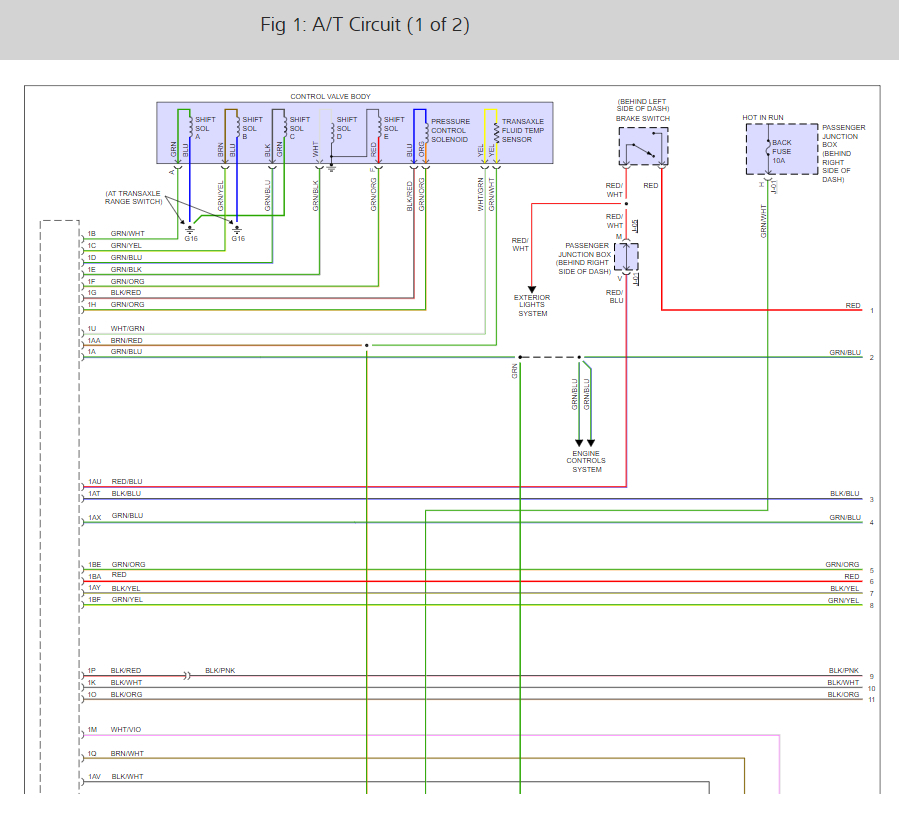Click the left G16 ground symbol
This screenshot has width=899, height=823.
pos(190,229)
